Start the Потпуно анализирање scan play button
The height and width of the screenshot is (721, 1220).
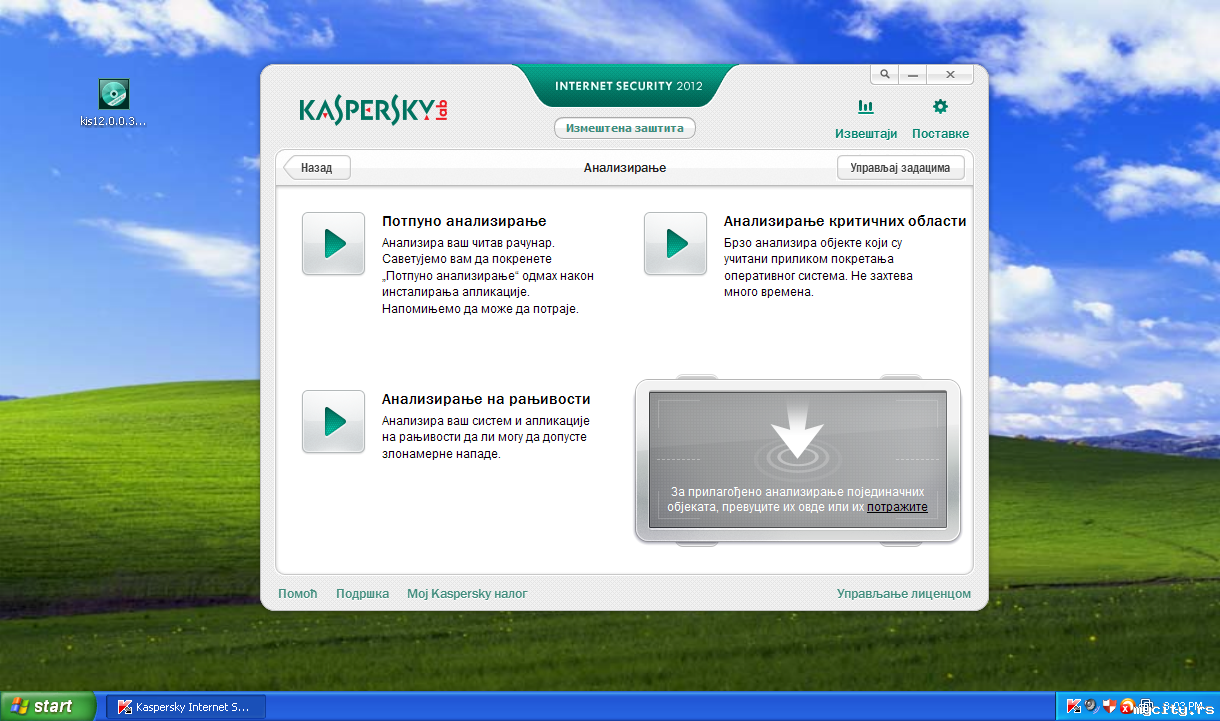tap(333, 243)
